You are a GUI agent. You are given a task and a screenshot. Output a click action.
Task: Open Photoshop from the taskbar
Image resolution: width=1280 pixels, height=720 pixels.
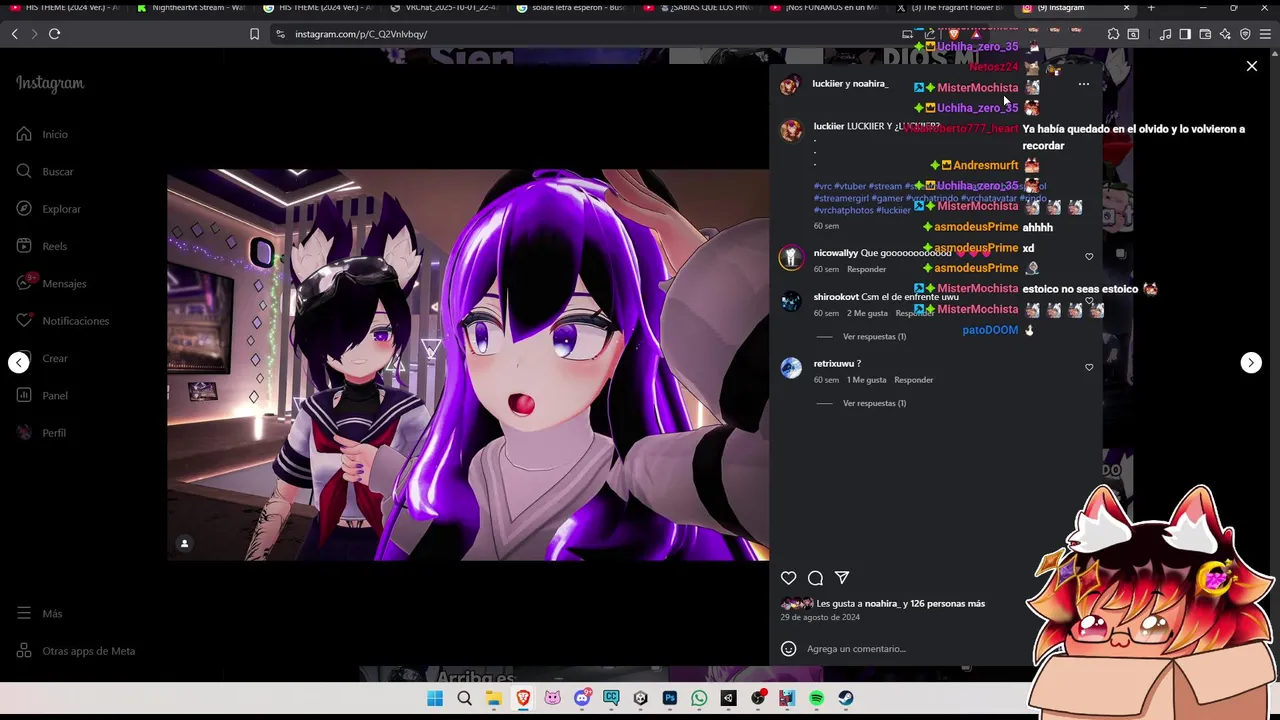pos(670,699)
